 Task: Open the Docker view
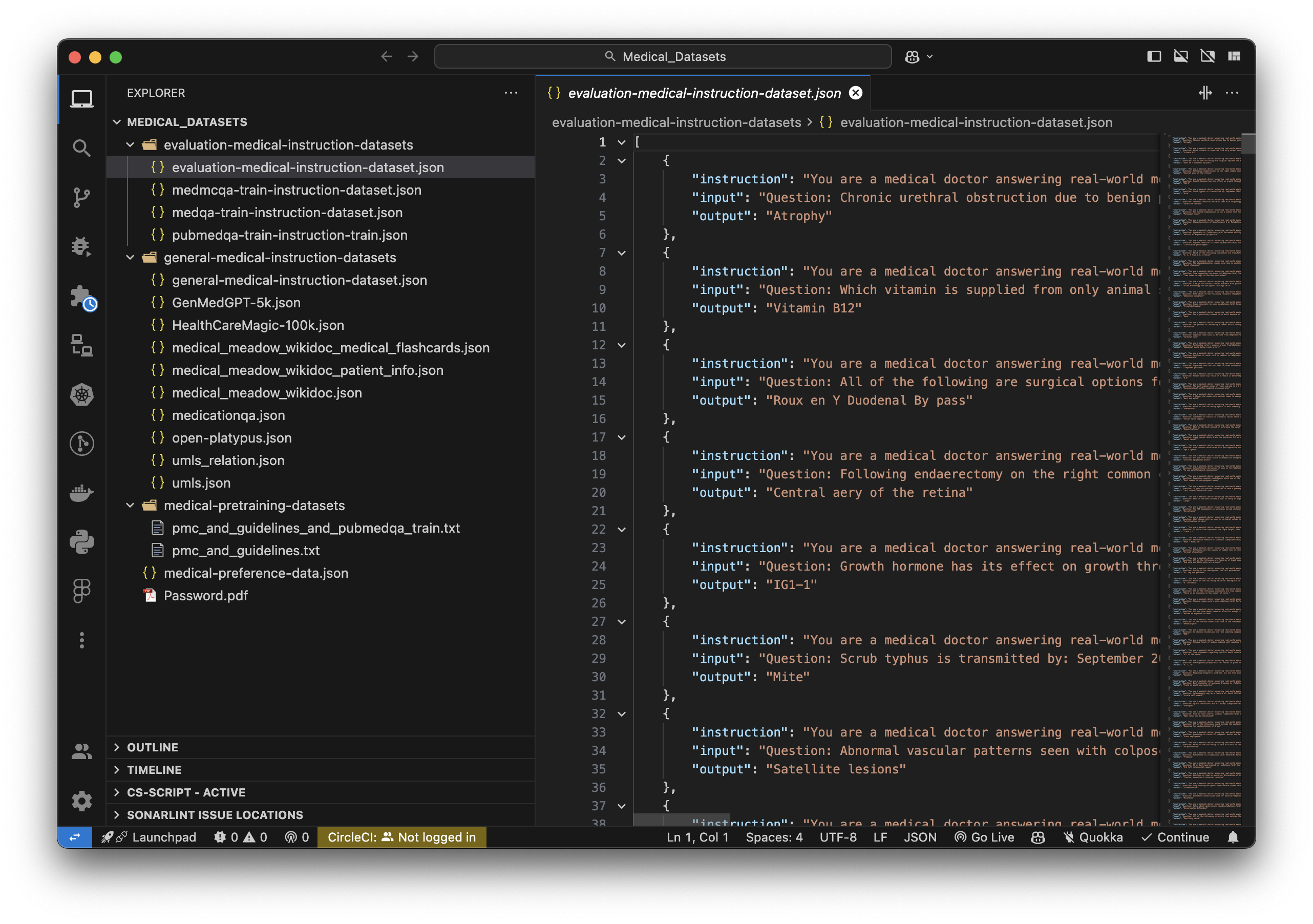point(82,493)
